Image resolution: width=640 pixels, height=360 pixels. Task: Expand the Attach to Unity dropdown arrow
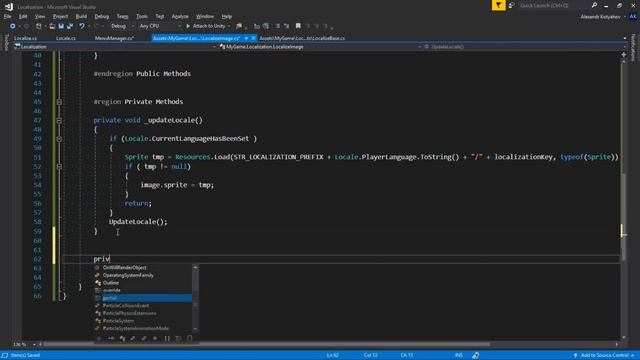click(x=229, y=26)
